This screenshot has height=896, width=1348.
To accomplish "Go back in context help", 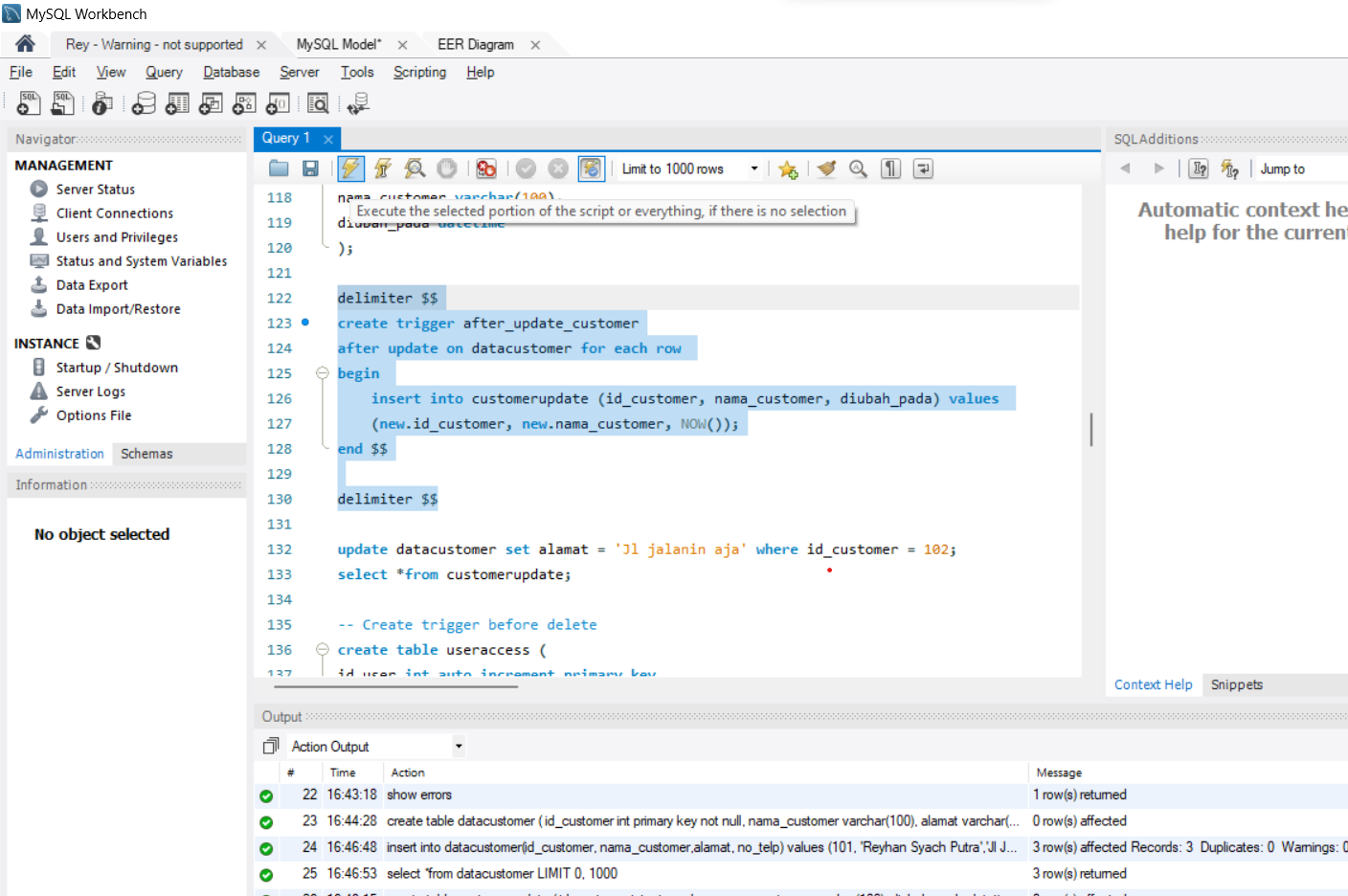I will tap(1126, 168).
